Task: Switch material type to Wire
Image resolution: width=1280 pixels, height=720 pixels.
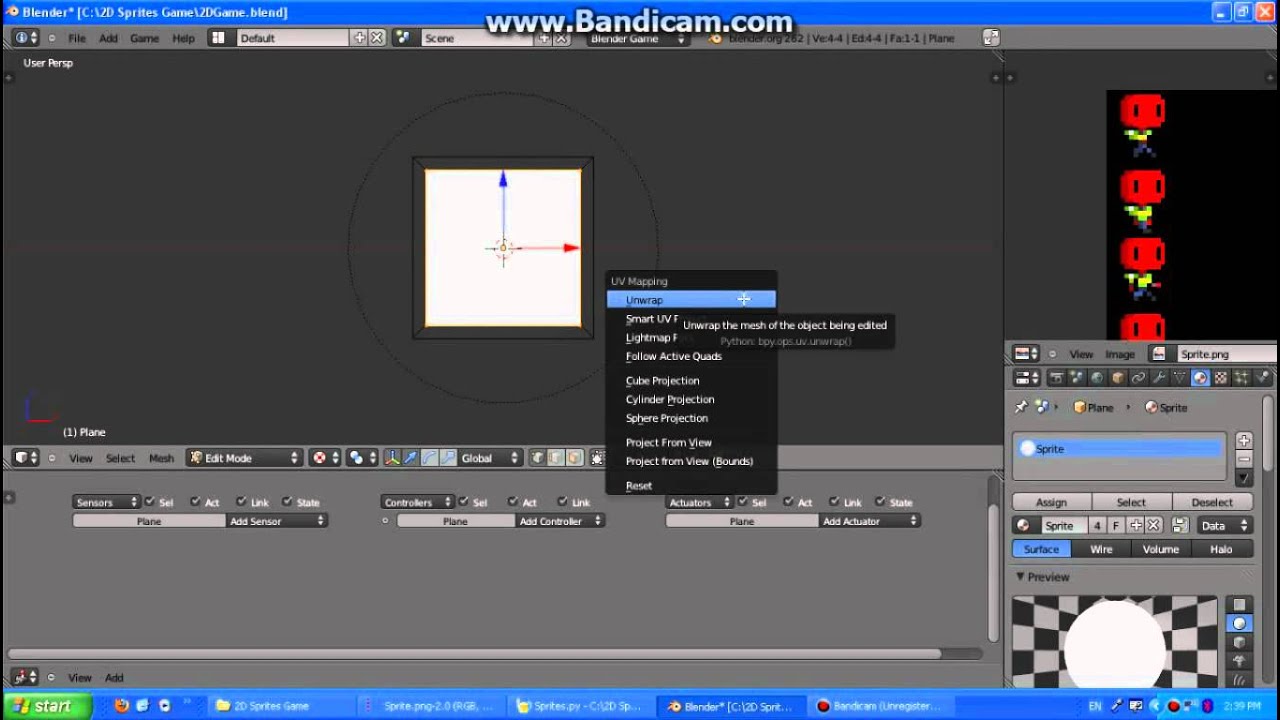Action: 1101,549
